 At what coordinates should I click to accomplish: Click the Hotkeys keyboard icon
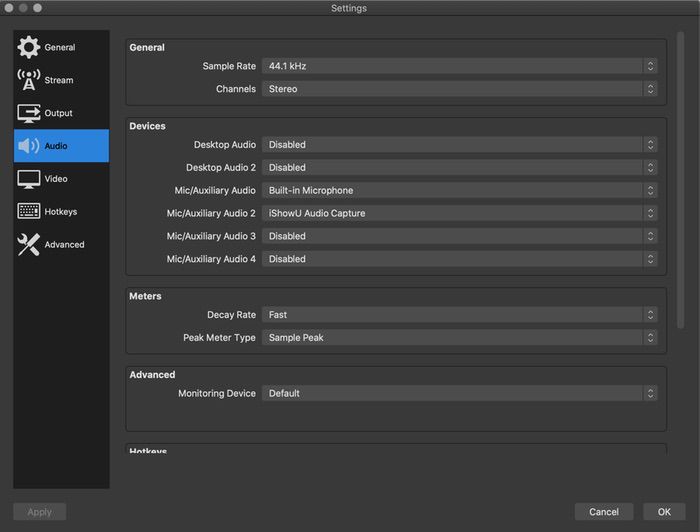29,211
